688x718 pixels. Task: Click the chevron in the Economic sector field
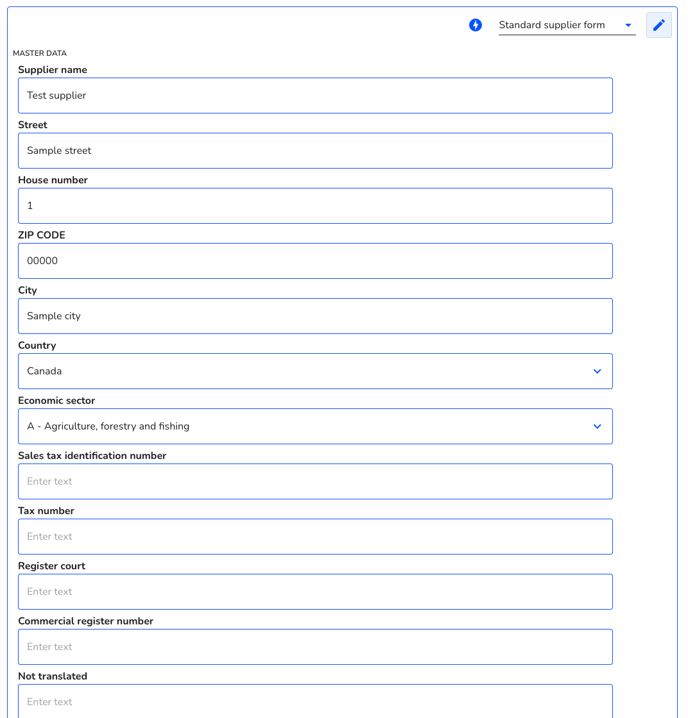[597, 426]
